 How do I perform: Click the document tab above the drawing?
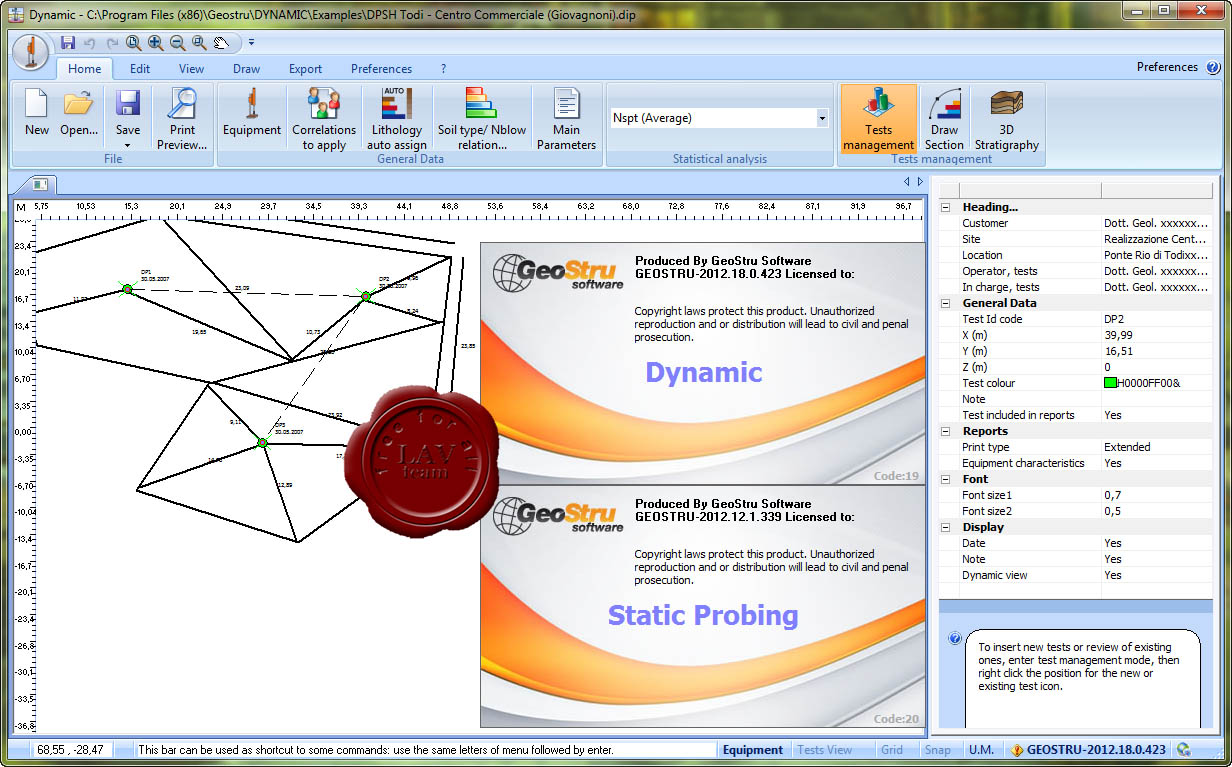(x=41, y=184)
